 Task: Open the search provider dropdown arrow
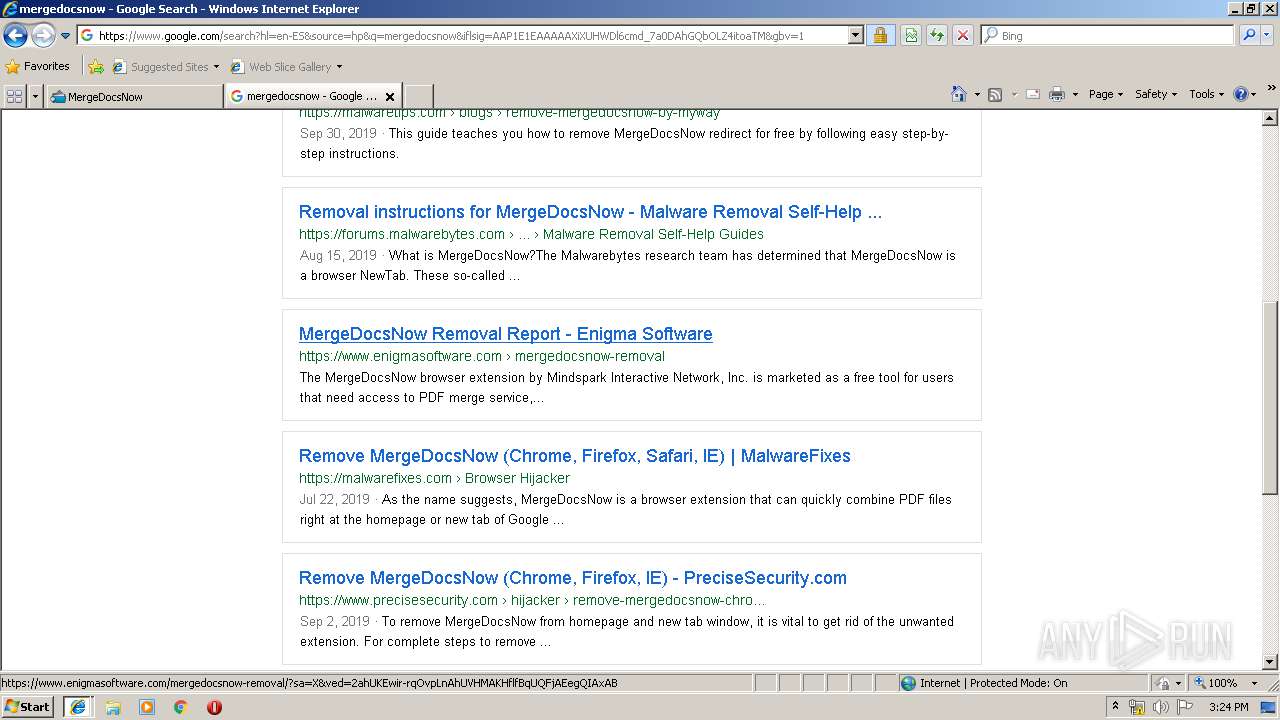(x=1267, y=35)
